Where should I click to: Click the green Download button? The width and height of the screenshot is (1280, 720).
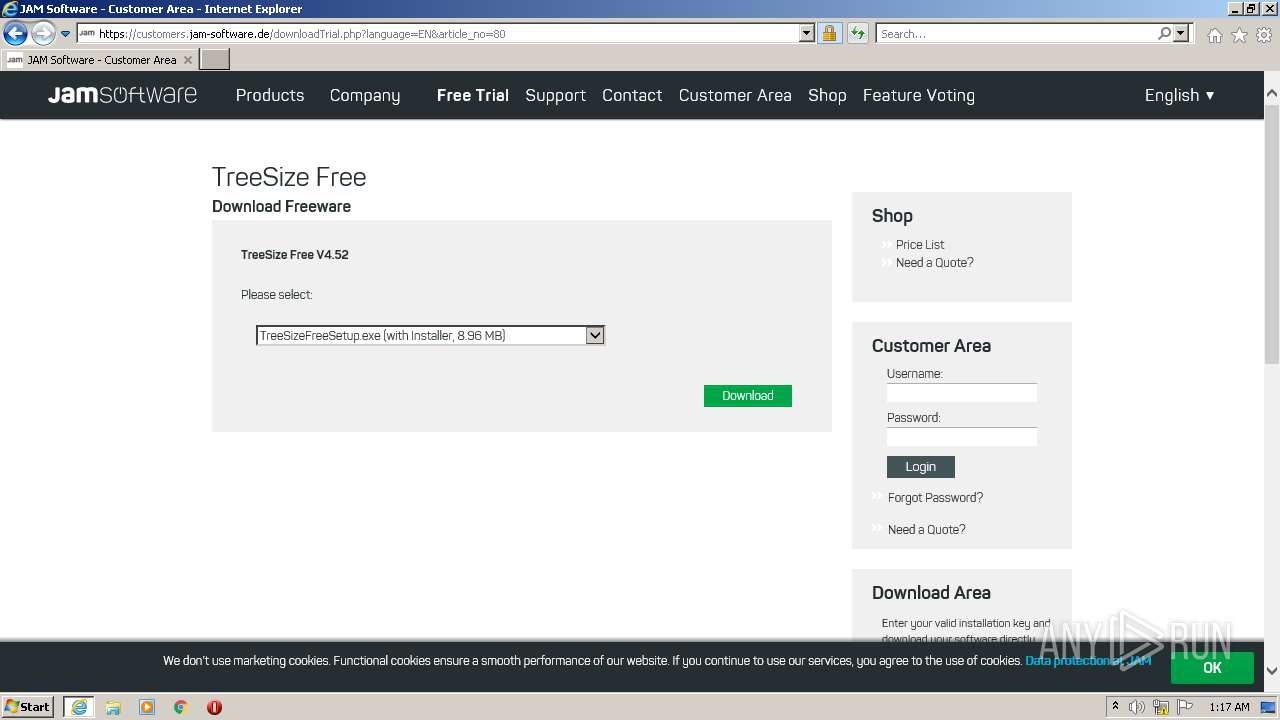pyautogui.click(x=748, y=396)
